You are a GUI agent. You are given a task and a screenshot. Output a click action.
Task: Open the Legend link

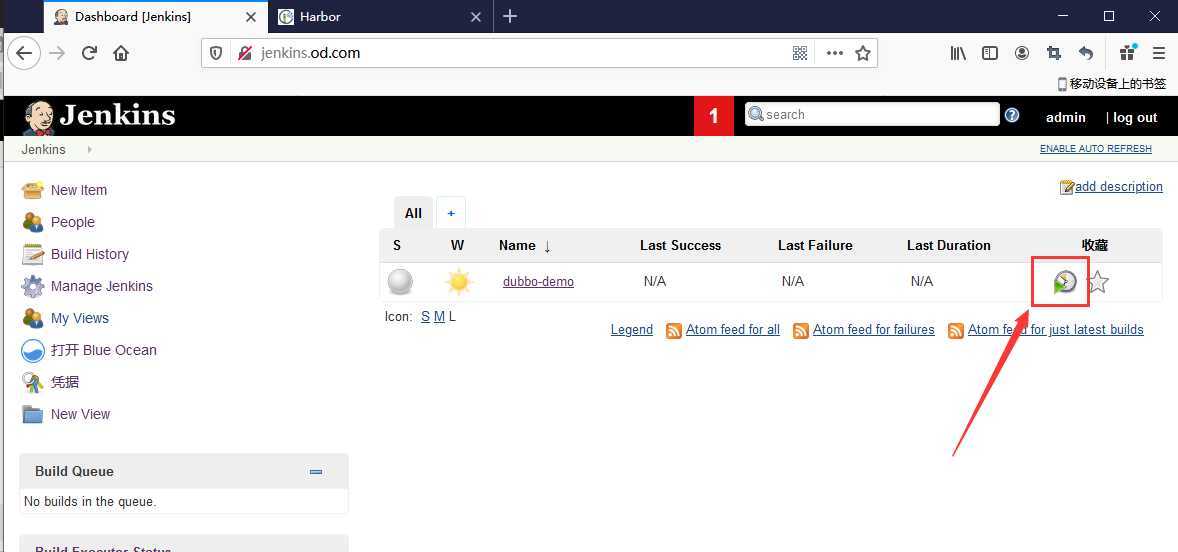[x=632, y=330]
